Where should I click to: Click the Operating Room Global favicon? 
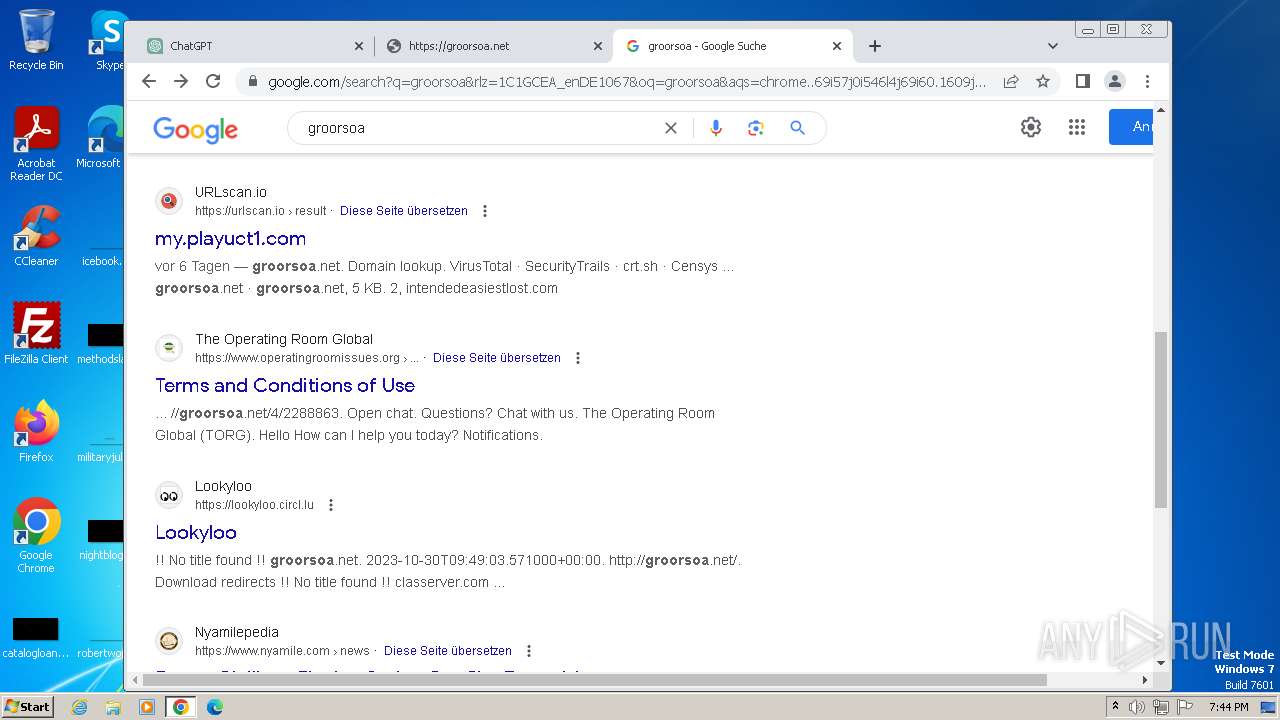click(169, 348)
